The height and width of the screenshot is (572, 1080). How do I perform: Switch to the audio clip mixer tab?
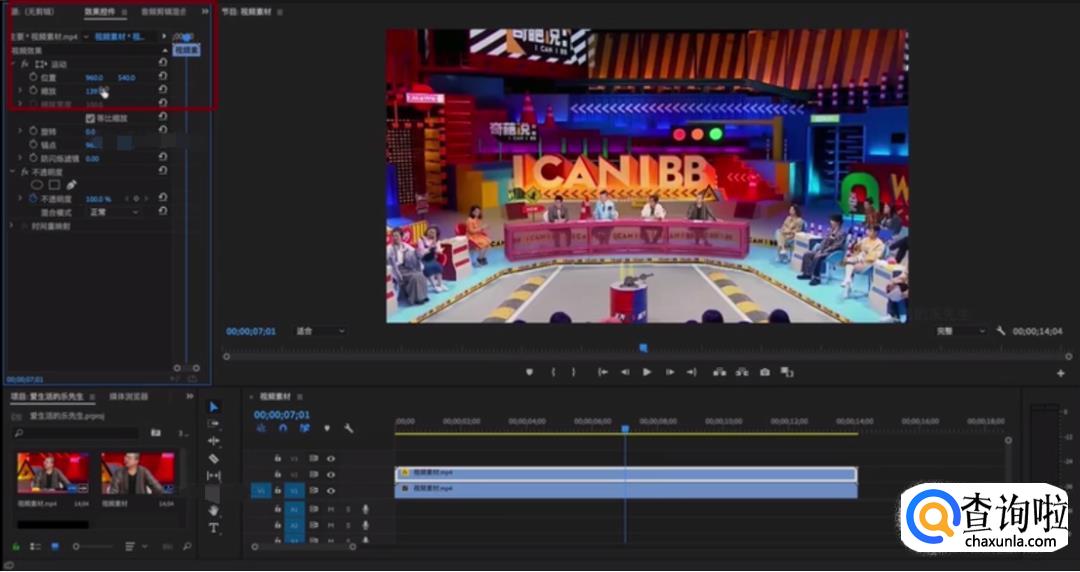click(164, 12)
